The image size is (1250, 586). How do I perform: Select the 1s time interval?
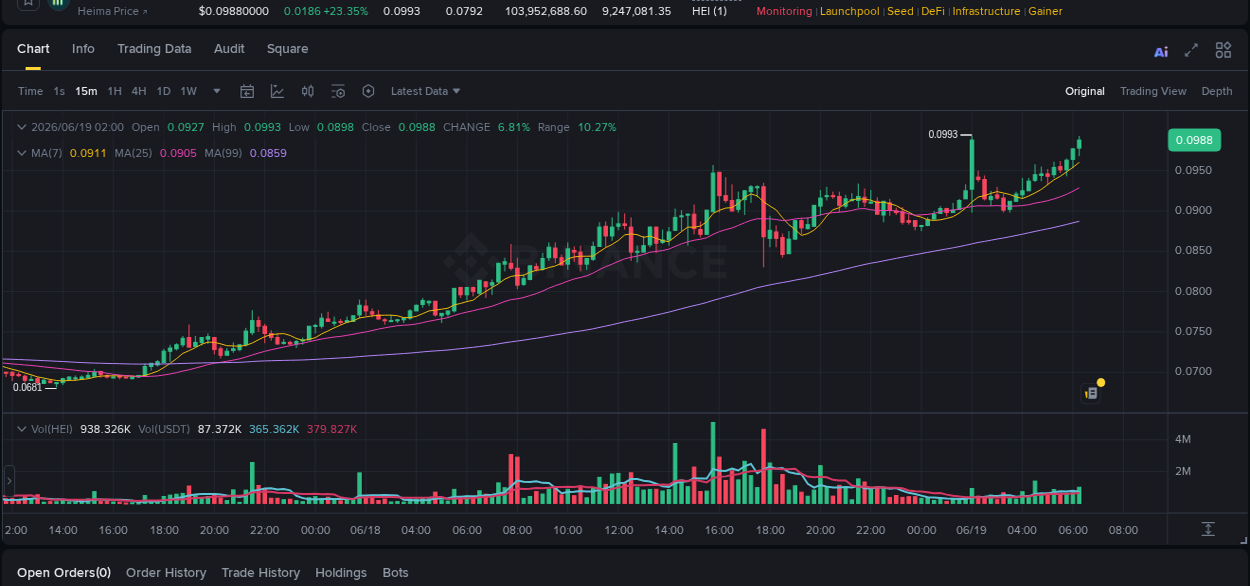[x=59, y=91]
